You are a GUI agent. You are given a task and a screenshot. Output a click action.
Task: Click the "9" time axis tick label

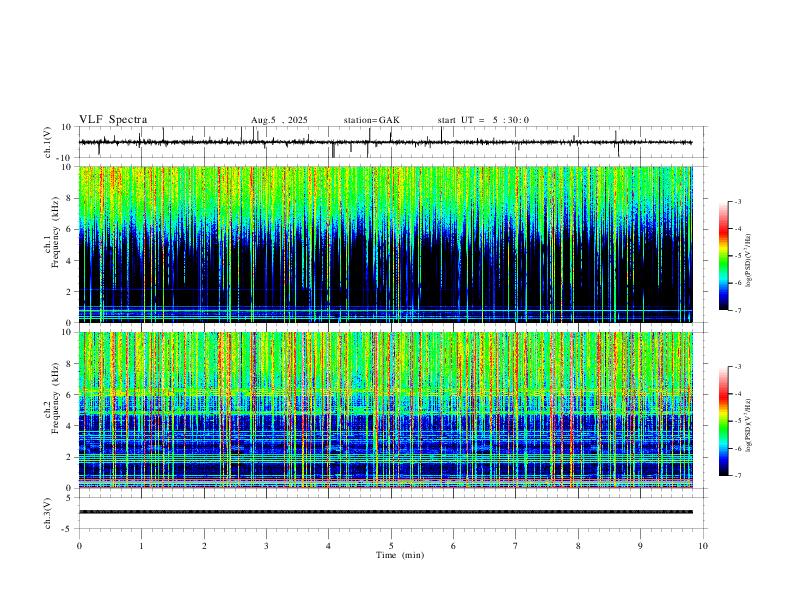click(x=640, y=546)
